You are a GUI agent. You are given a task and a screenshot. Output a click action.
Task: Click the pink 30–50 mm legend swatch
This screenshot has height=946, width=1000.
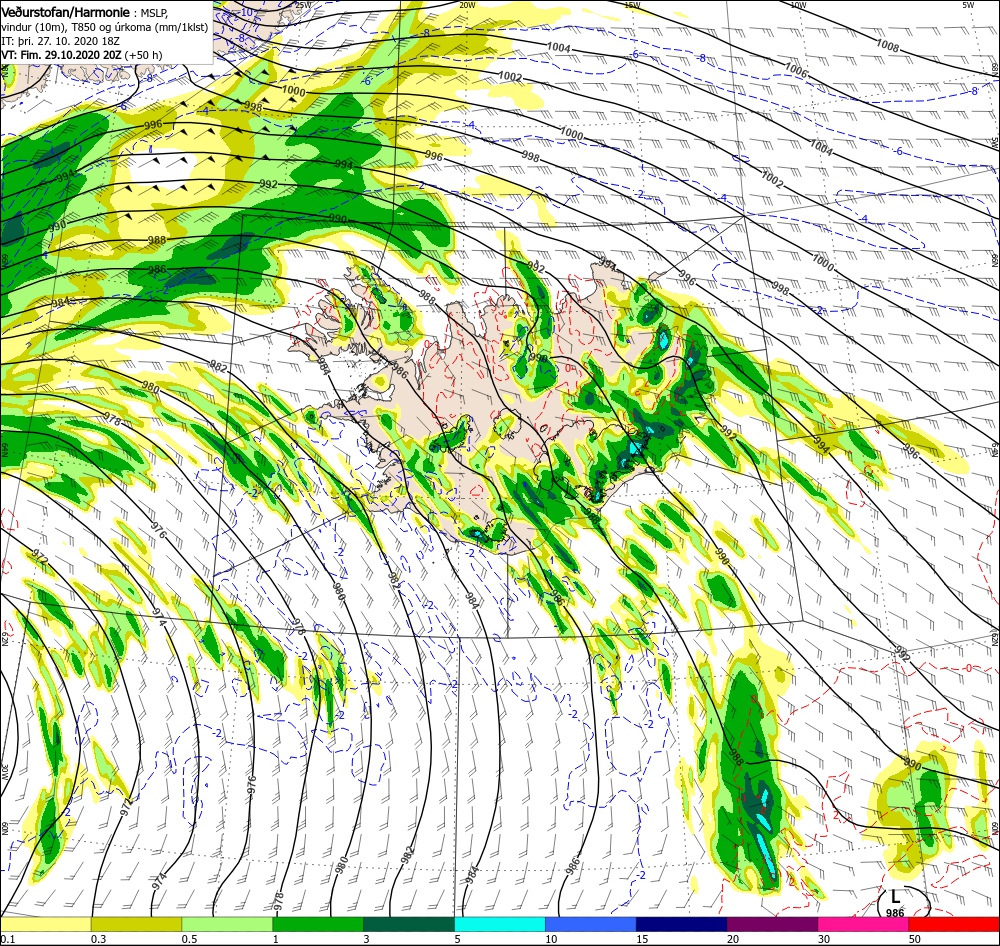864,924
